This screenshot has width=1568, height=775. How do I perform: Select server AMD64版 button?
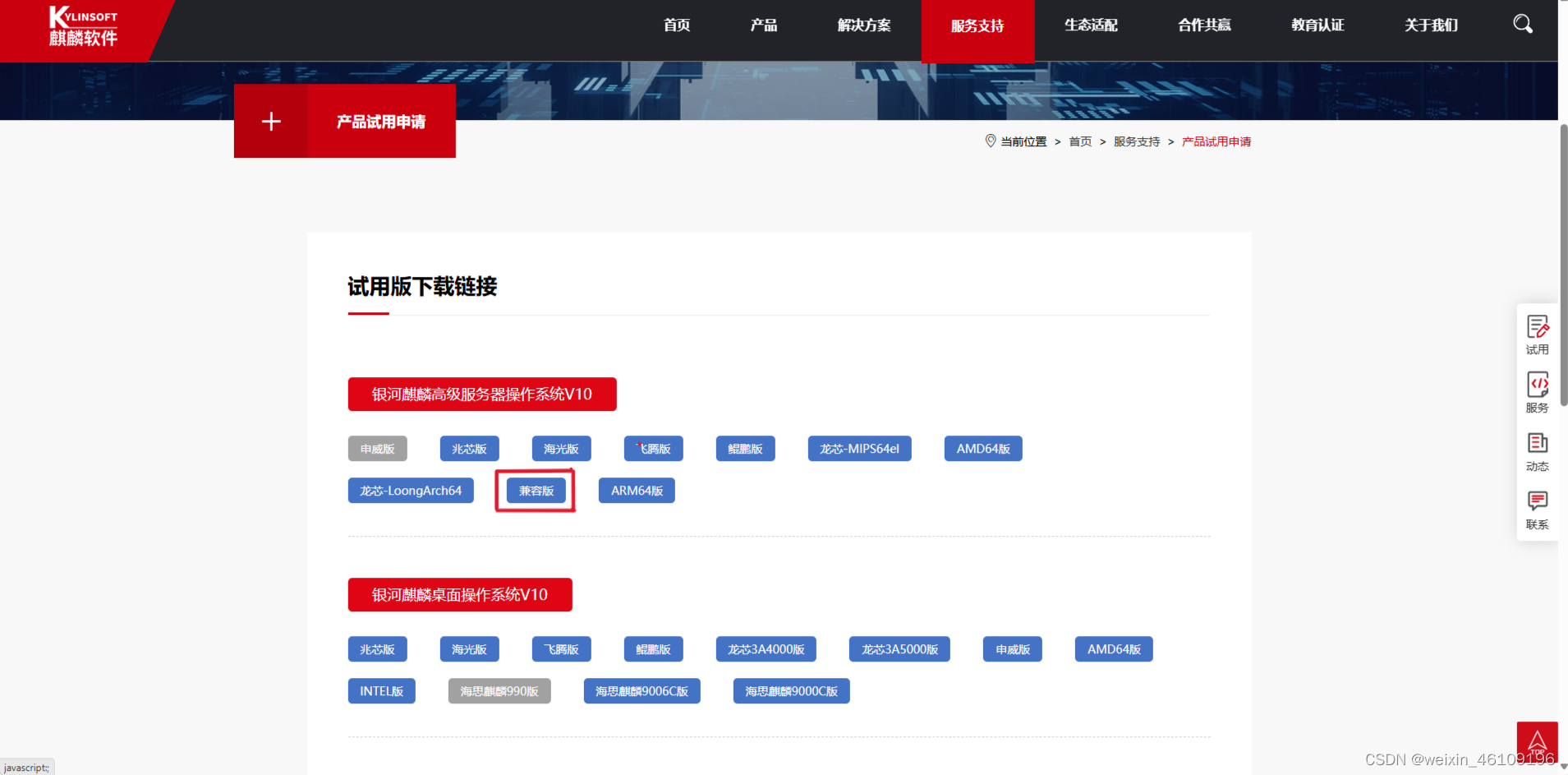tap(983, 449)
